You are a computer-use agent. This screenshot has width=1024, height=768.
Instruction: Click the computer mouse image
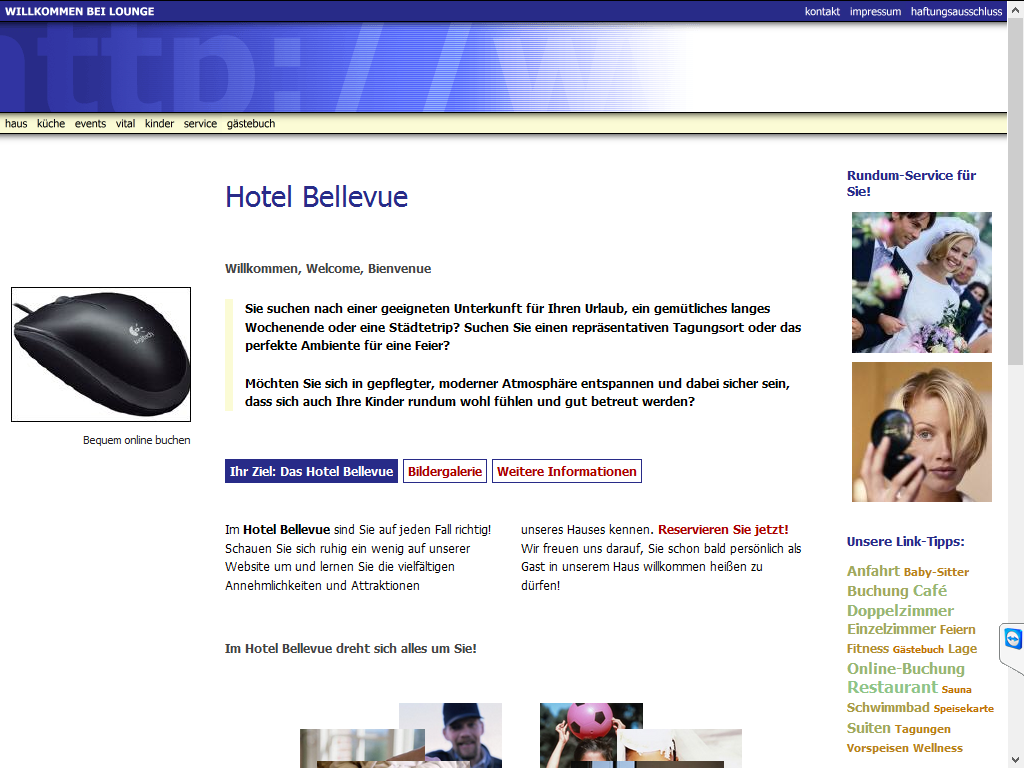coord(101,355)
